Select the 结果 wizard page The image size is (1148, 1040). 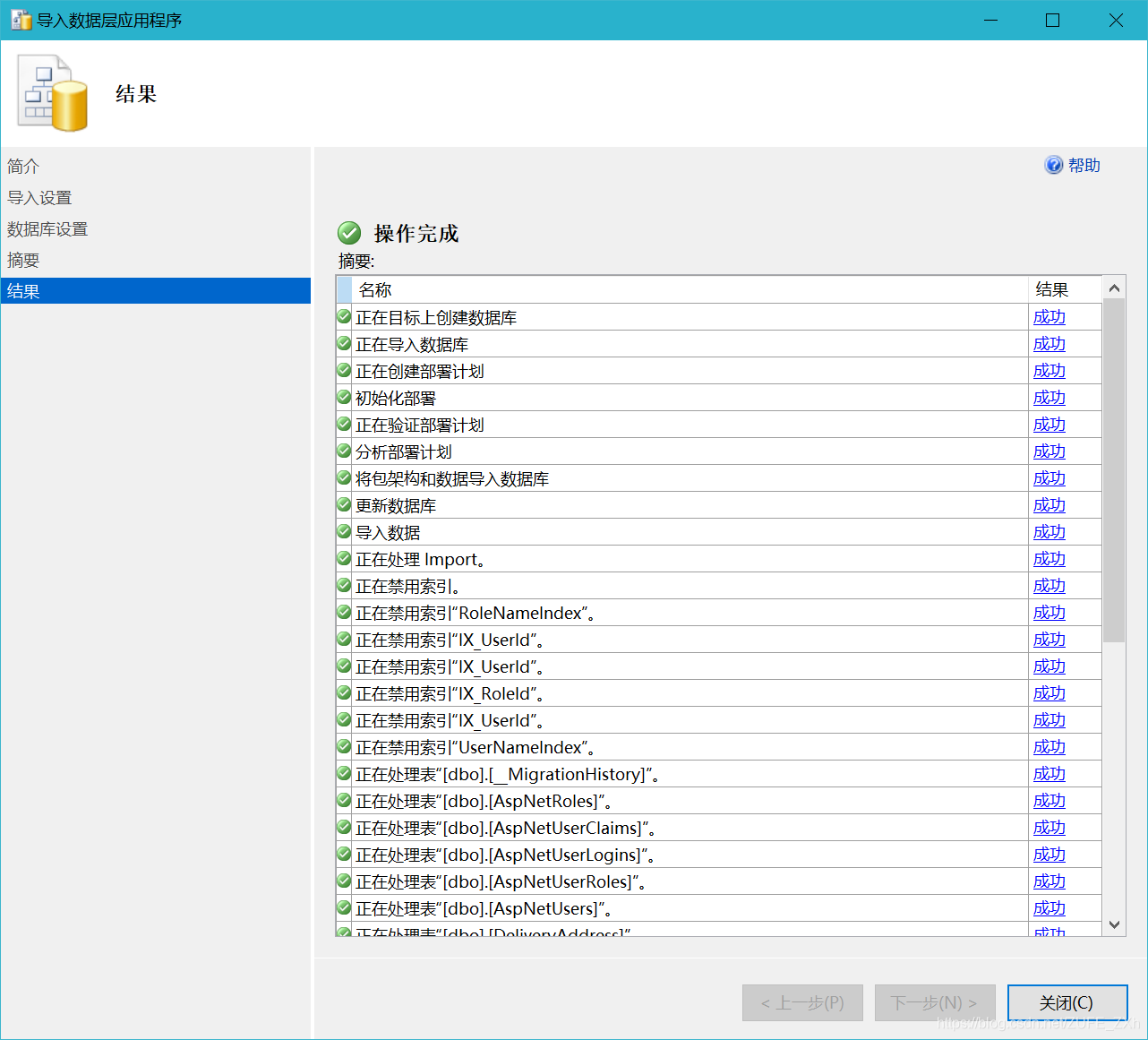click(x=155, y=291)
